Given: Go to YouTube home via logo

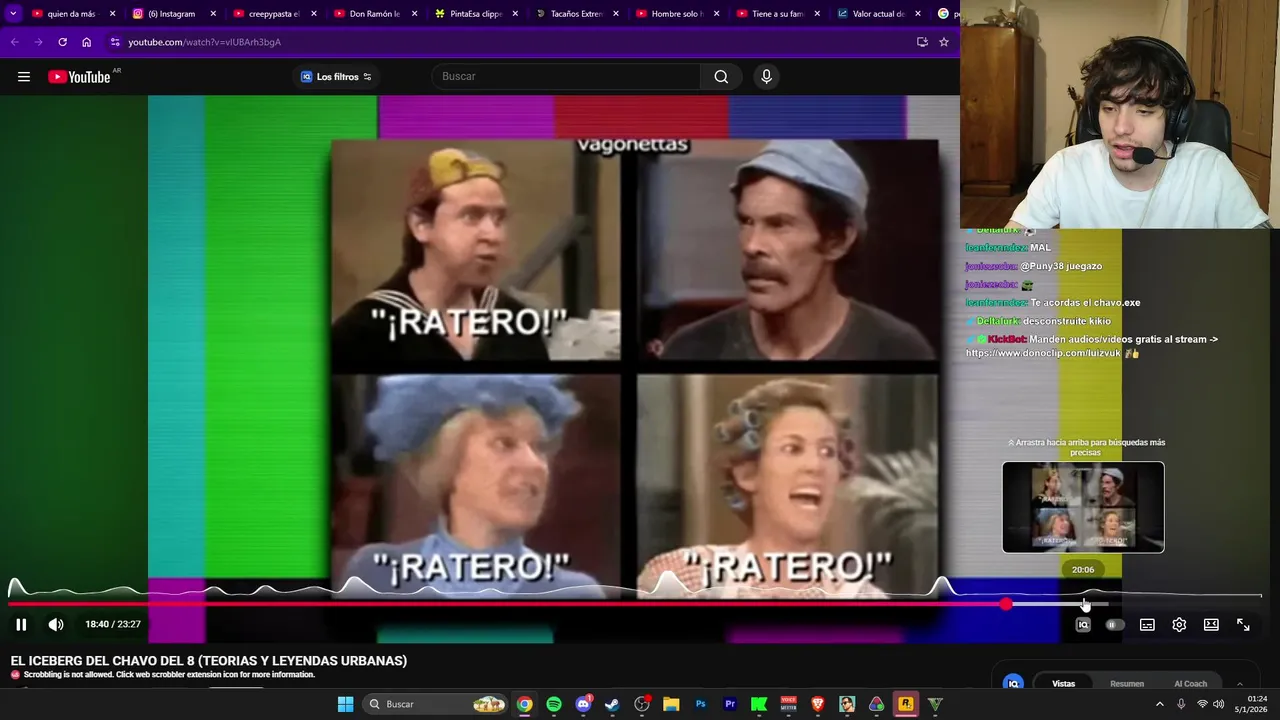Looking at the screenshot, I should click(79, 77).
